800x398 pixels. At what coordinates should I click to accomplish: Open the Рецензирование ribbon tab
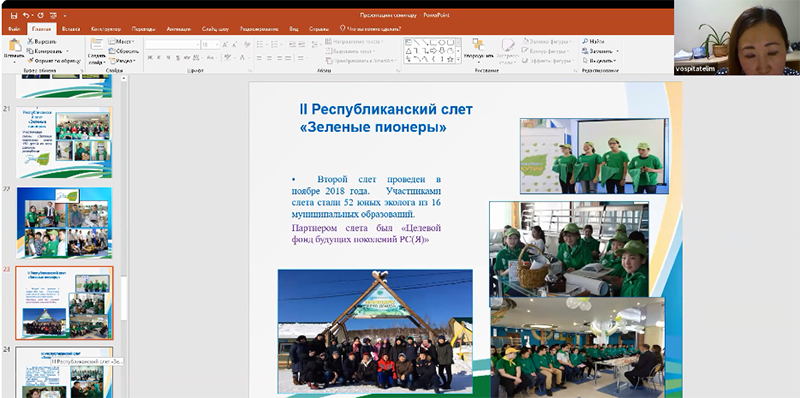pyautogui.click(x=259, y=29)
